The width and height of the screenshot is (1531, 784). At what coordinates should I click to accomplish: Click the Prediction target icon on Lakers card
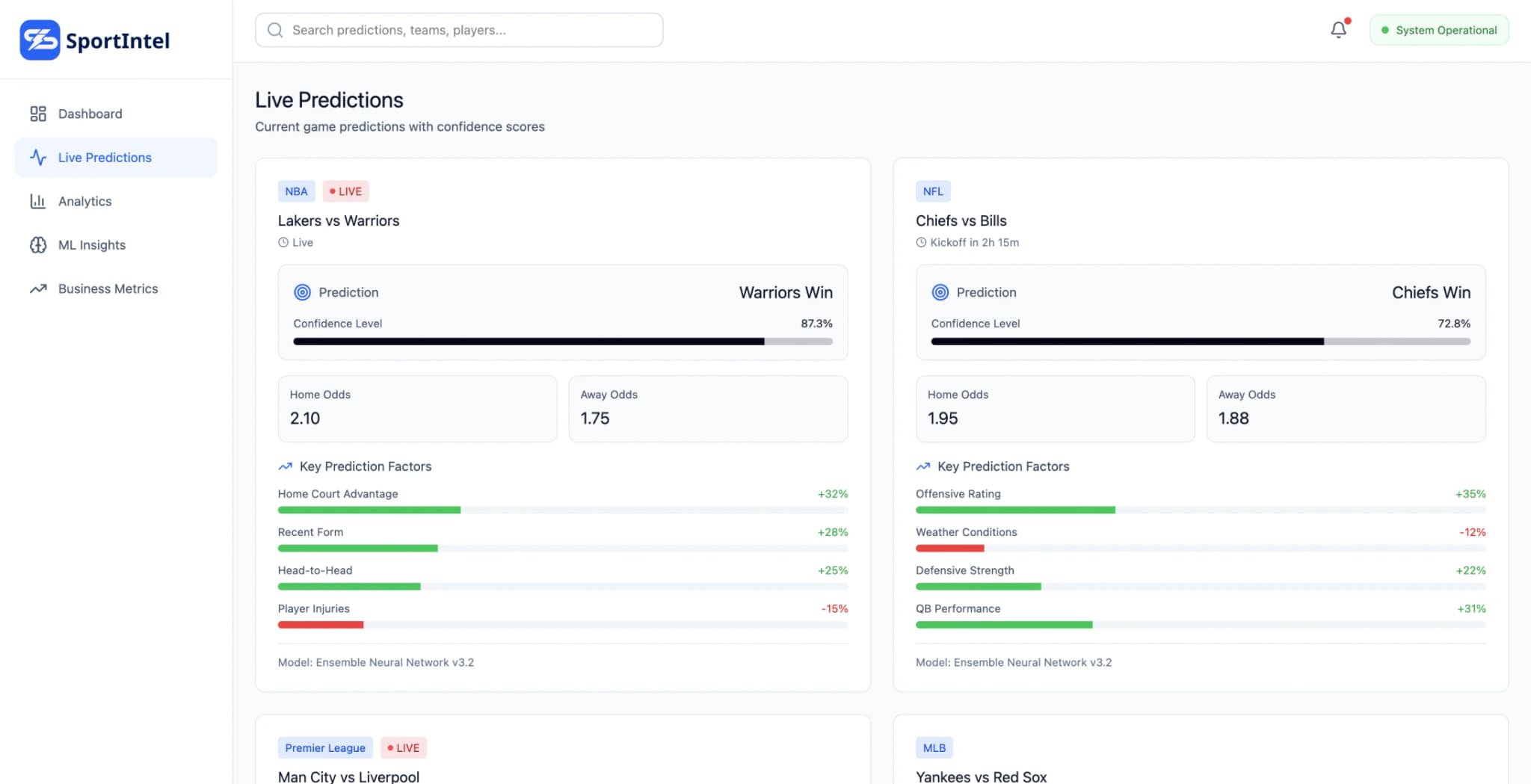click(302, 292)
